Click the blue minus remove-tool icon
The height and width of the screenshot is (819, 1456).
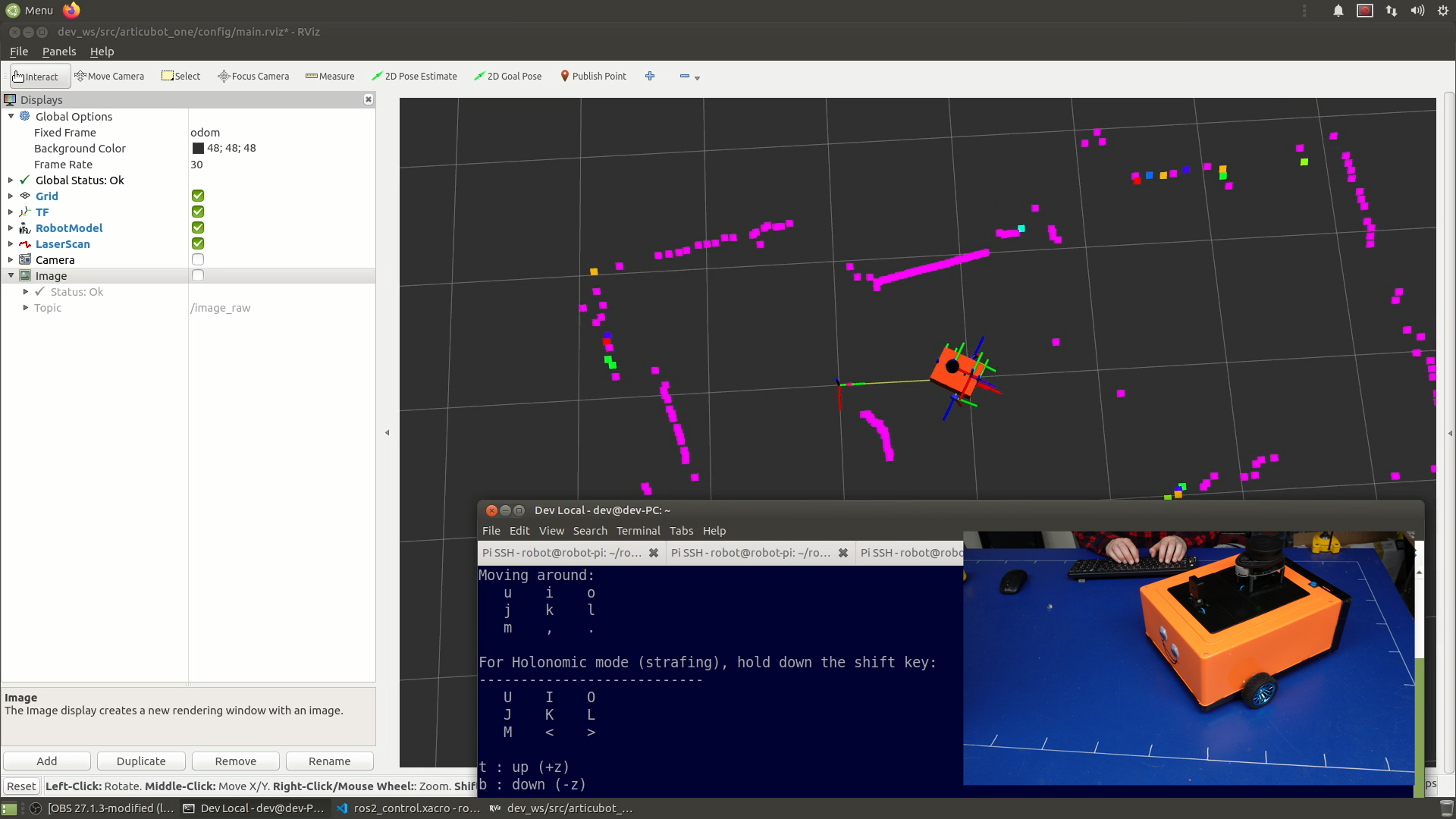tap(685, 76)
